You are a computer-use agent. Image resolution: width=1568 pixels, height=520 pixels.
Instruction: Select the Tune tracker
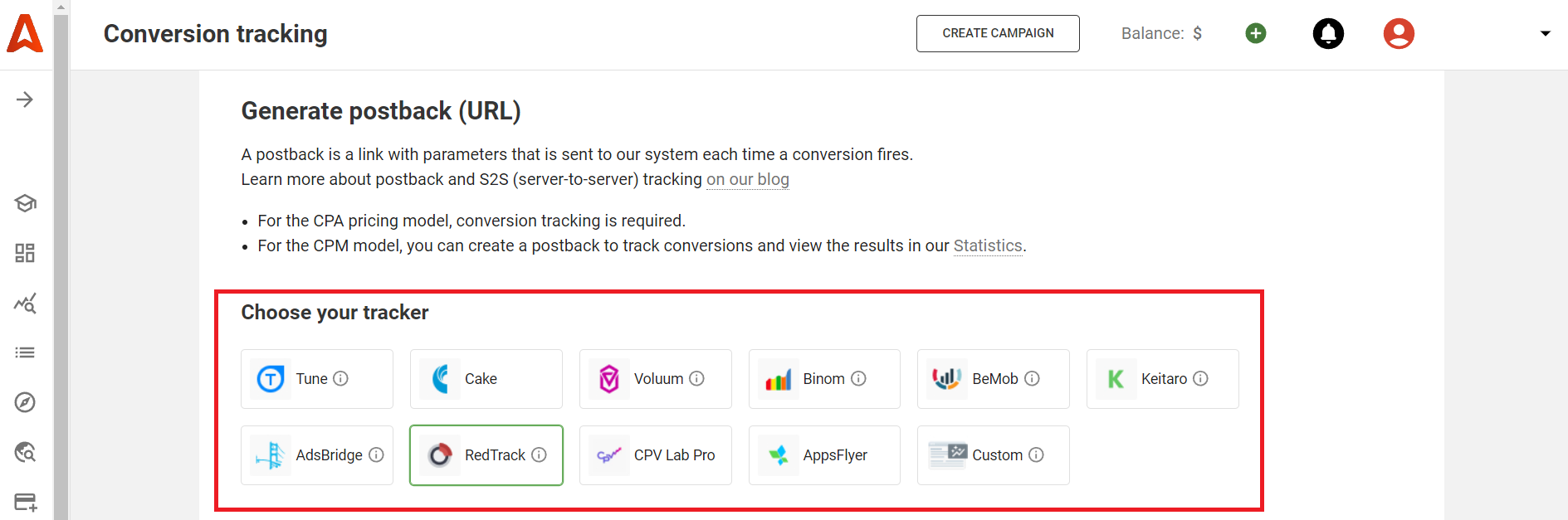point(316,379)
